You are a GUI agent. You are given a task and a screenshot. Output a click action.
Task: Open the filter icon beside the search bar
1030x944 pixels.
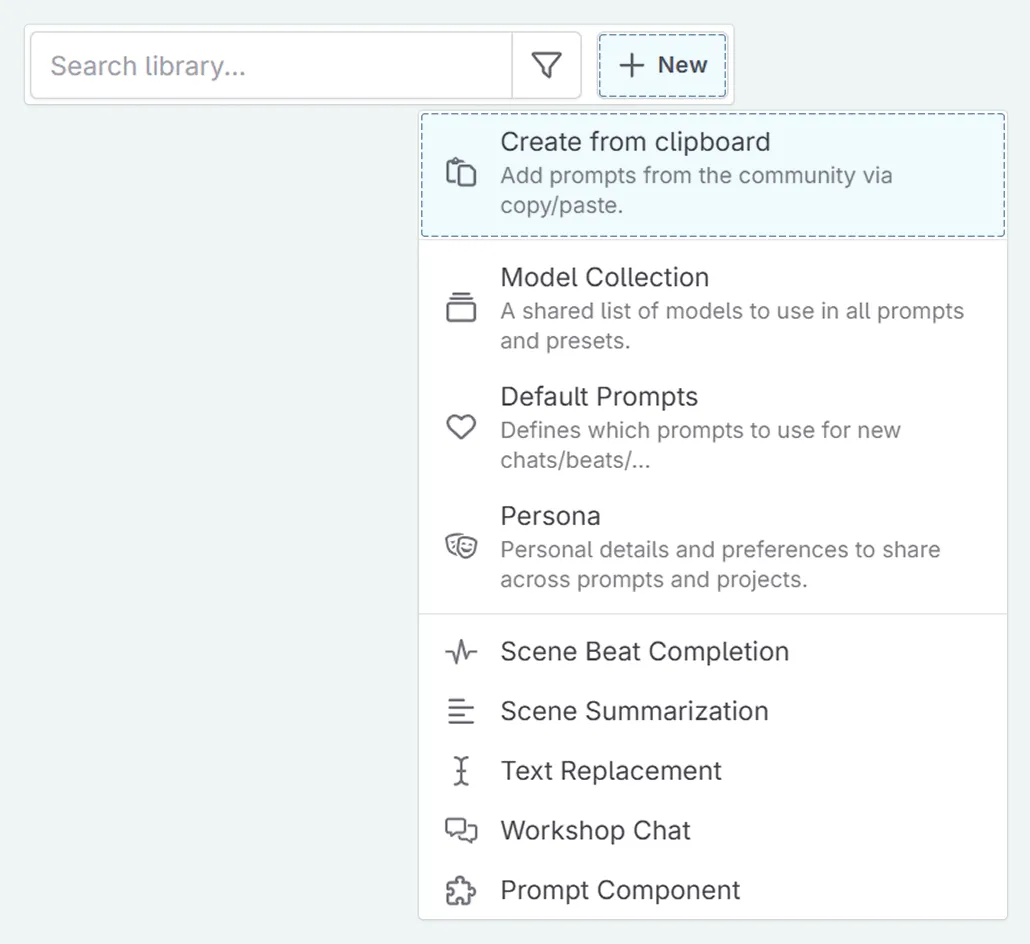point(546,64)
